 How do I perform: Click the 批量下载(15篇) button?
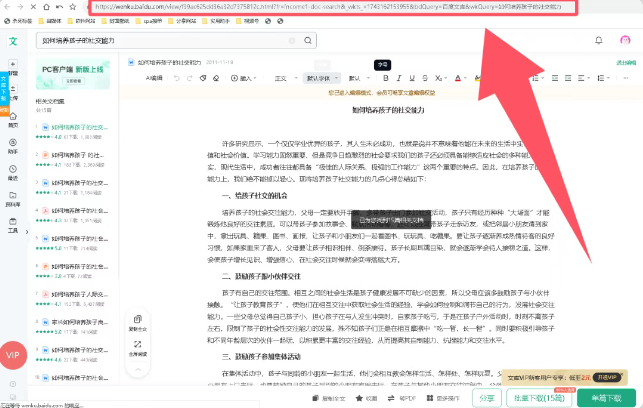pyautogui.click(x=539, y=398)
